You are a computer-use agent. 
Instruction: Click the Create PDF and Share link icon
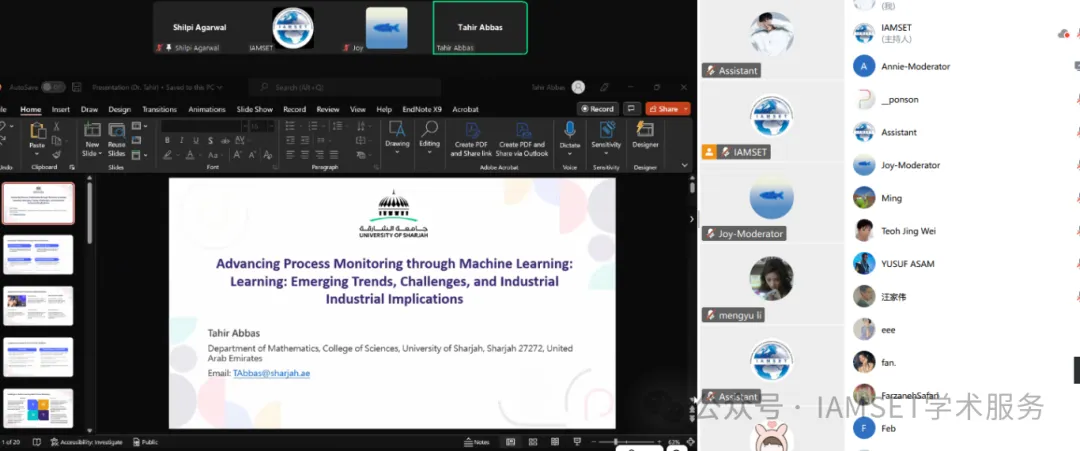(472, 130)
